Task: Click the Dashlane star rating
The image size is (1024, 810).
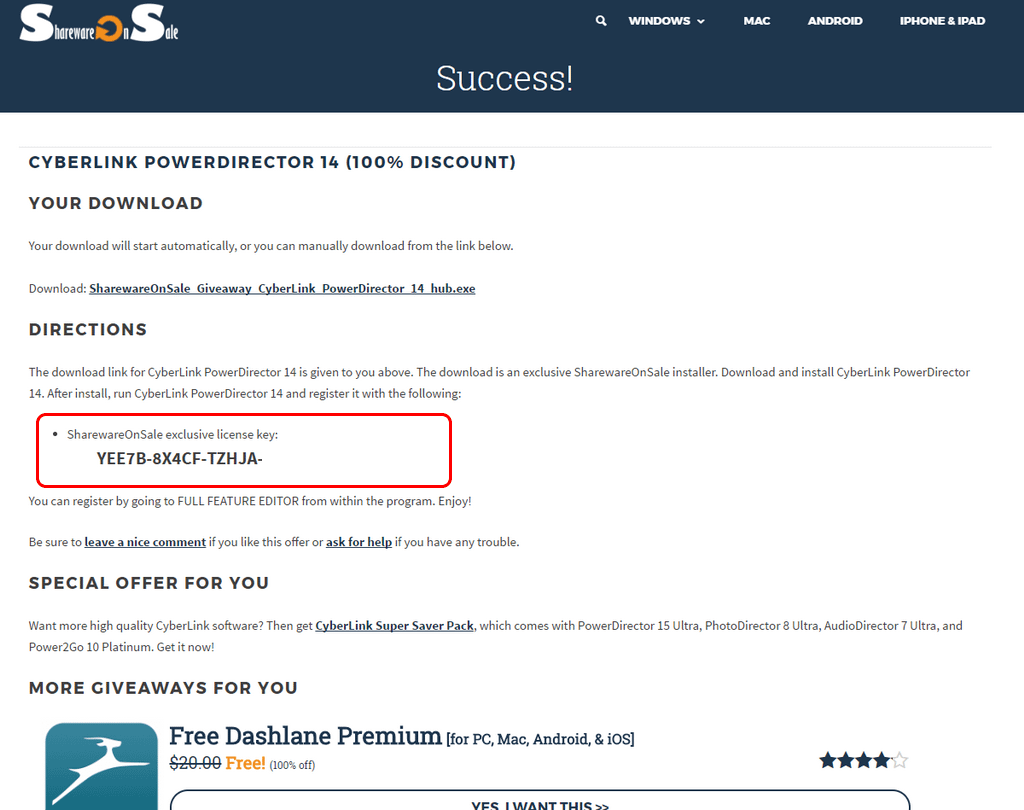Action: 863,760
